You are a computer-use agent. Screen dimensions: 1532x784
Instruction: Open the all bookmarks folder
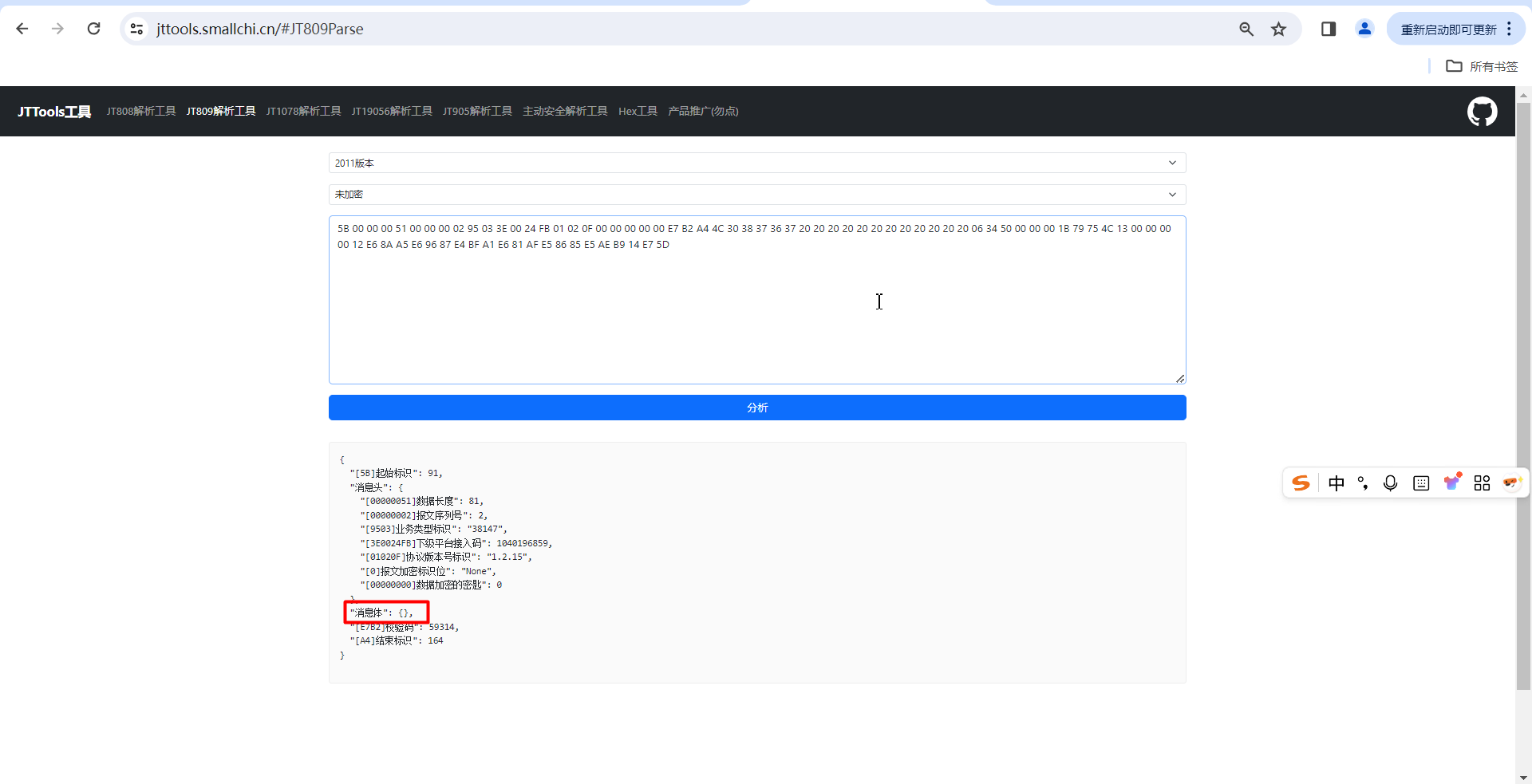1482,66
